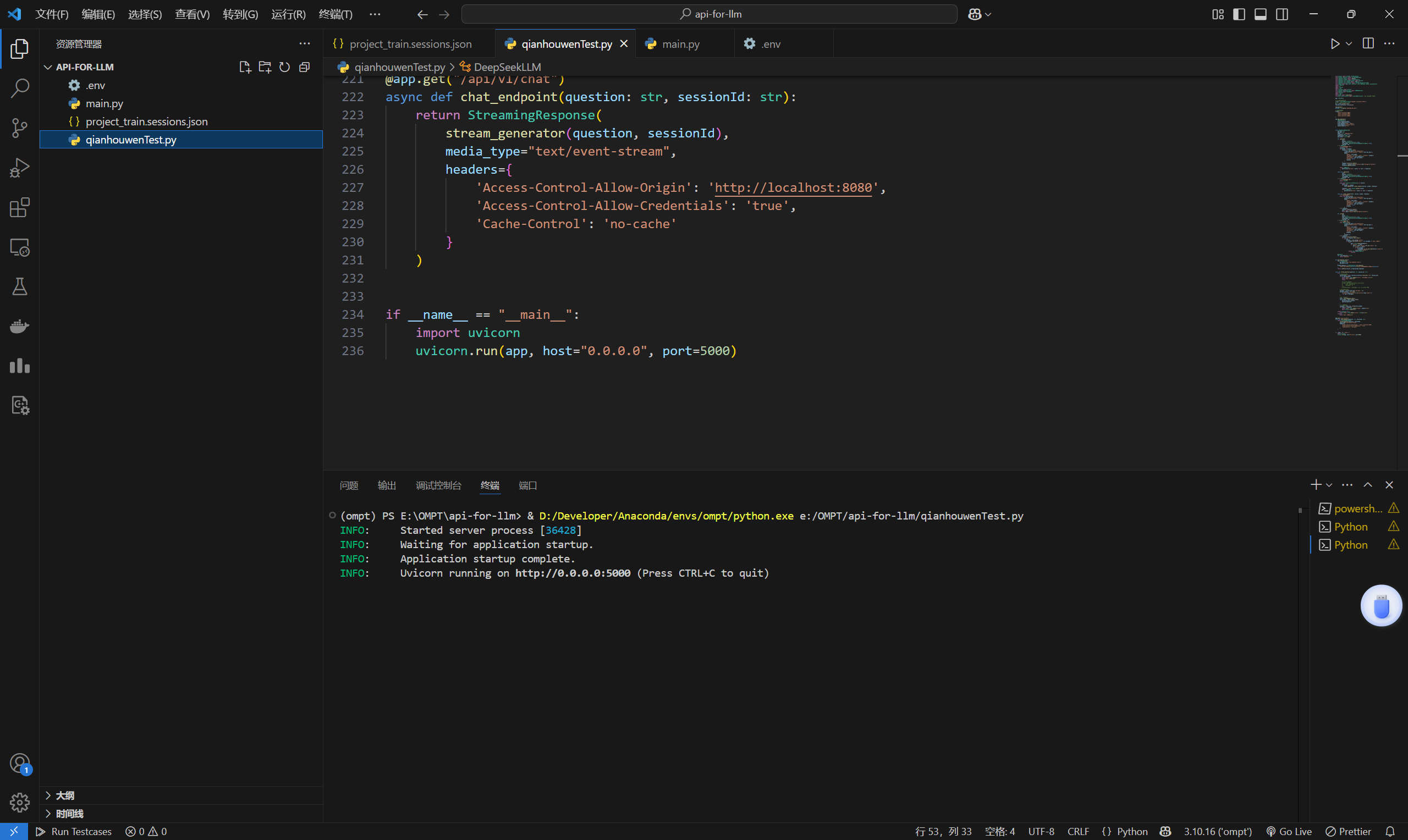Click the new file icon in explorer
This screenshot has height=840, width=1408.
click(245, 67)
